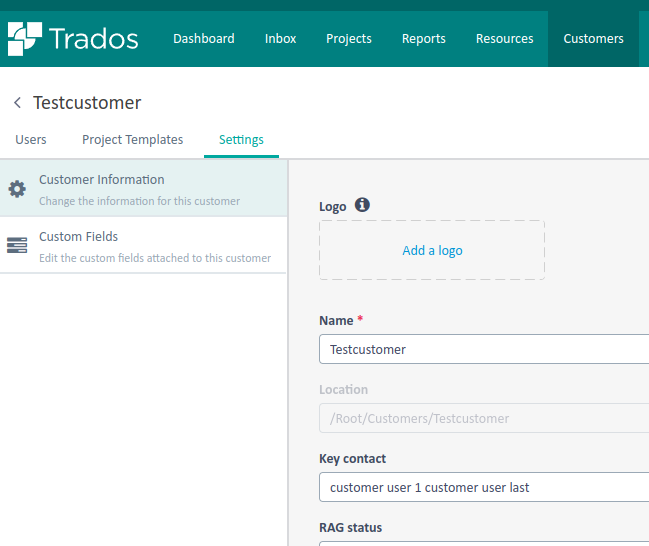The height and width of the screenshot is (546, 649).
Task: Go to the Inbox section
Action: pyautogui.click(x=280, y=38)
